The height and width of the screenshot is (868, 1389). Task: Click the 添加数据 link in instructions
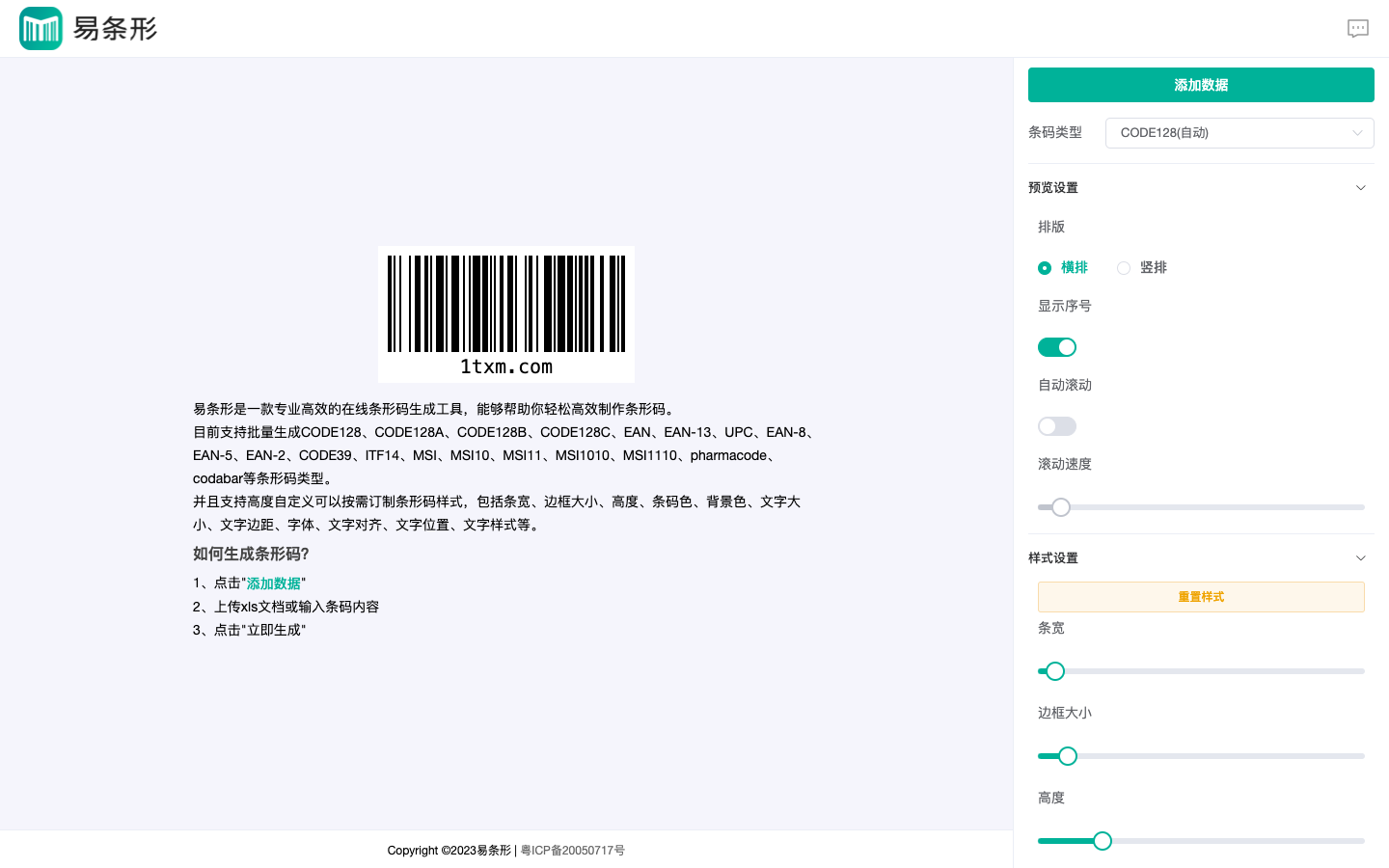(x=274, y=583)
